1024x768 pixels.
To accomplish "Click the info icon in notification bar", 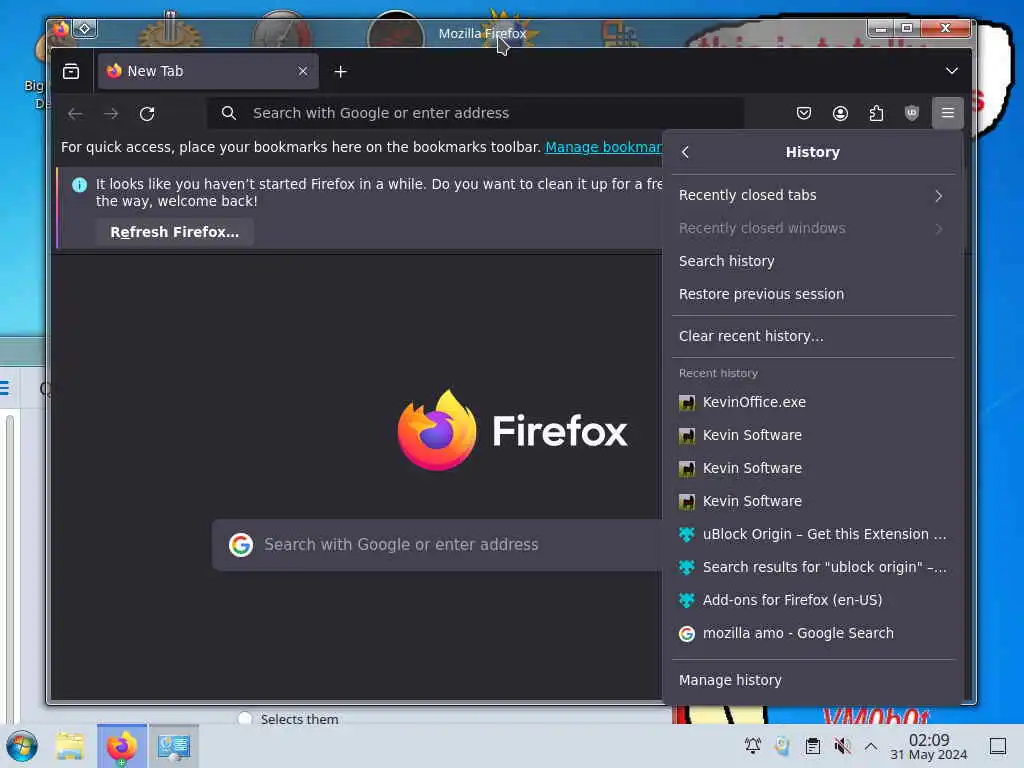I will coord(79,185).
